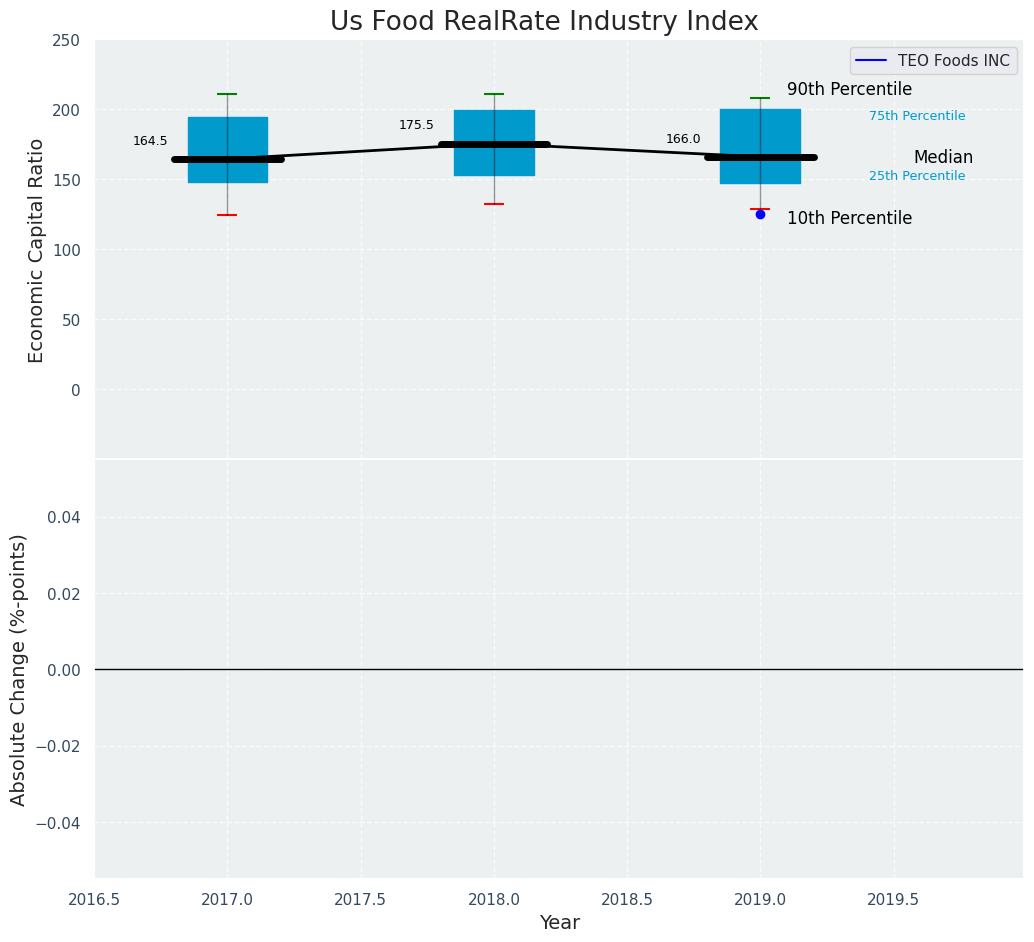Click the green 90th percentile cap for 2019
The height and width of the screenshot is (942, 1034).
click(760, 98)
